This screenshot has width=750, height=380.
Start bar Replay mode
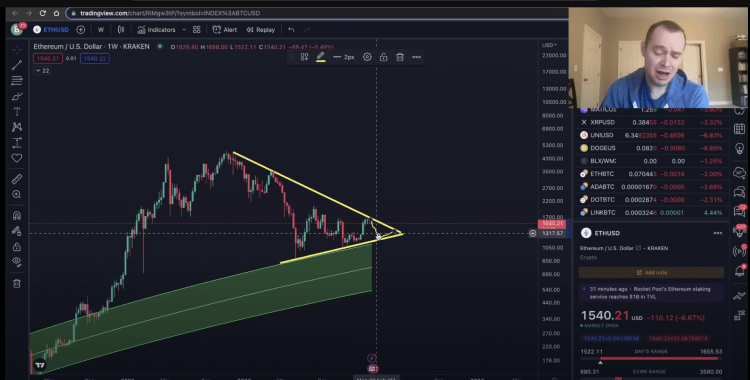(x=261, y=30)
